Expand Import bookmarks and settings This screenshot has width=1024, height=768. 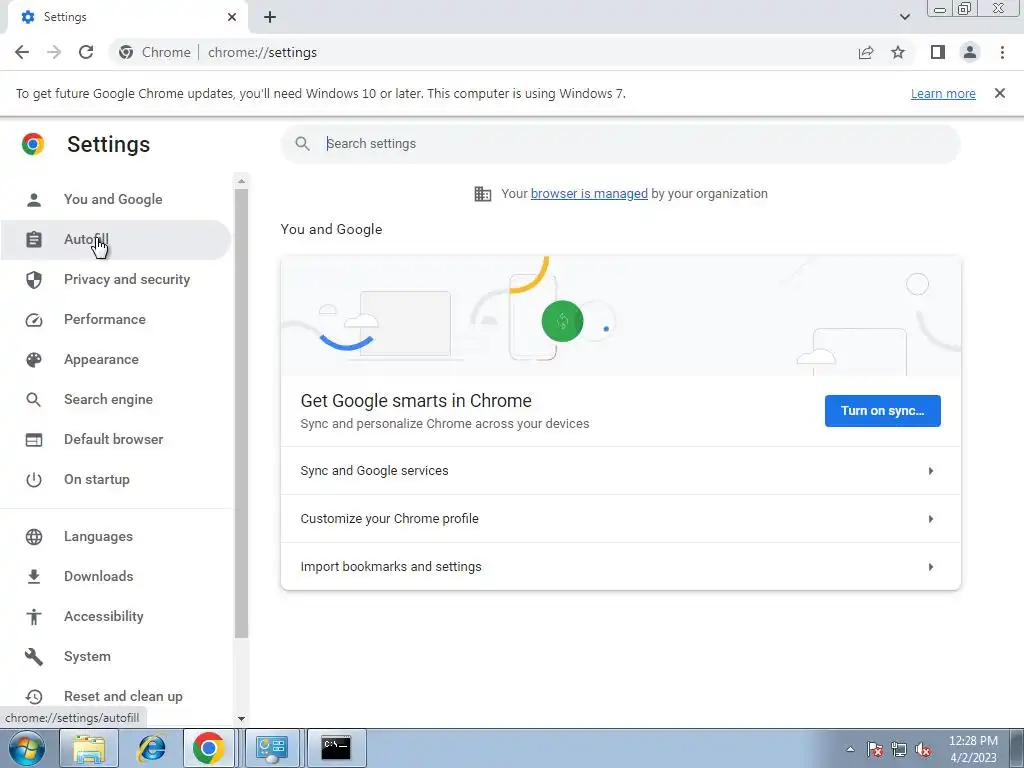620,566
